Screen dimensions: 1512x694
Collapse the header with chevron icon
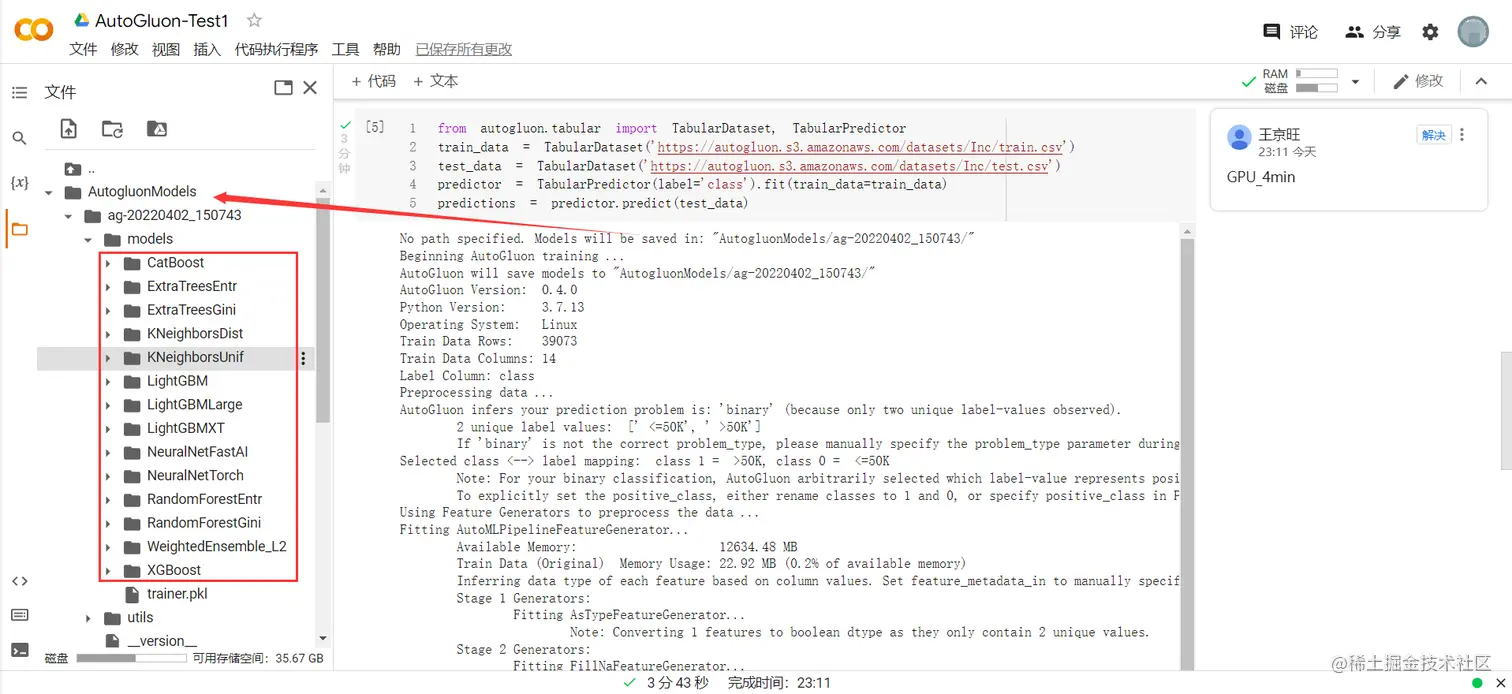[1481, 82]
